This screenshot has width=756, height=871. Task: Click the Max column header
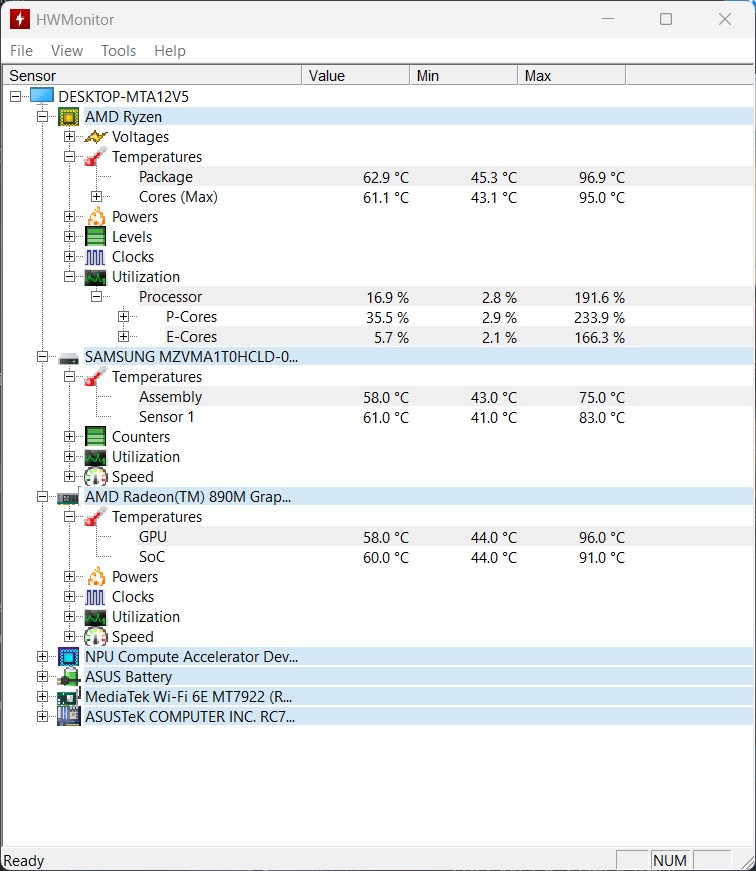coord(572,76)
